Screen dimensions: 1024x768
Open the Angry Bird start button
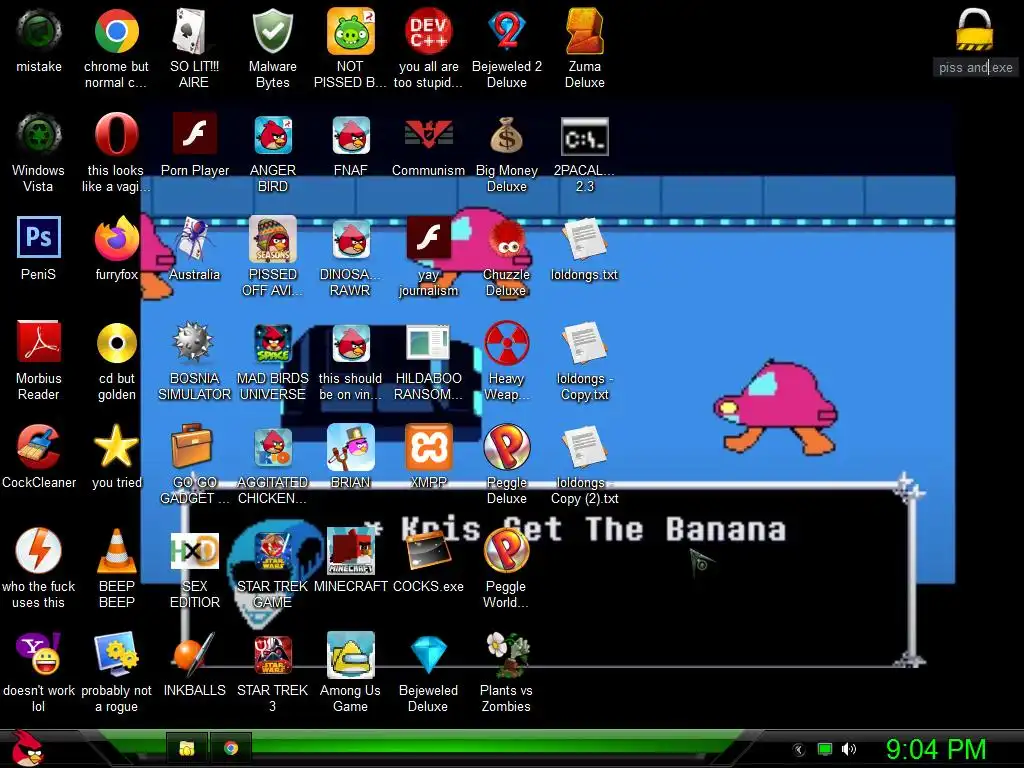click(27, 748)
